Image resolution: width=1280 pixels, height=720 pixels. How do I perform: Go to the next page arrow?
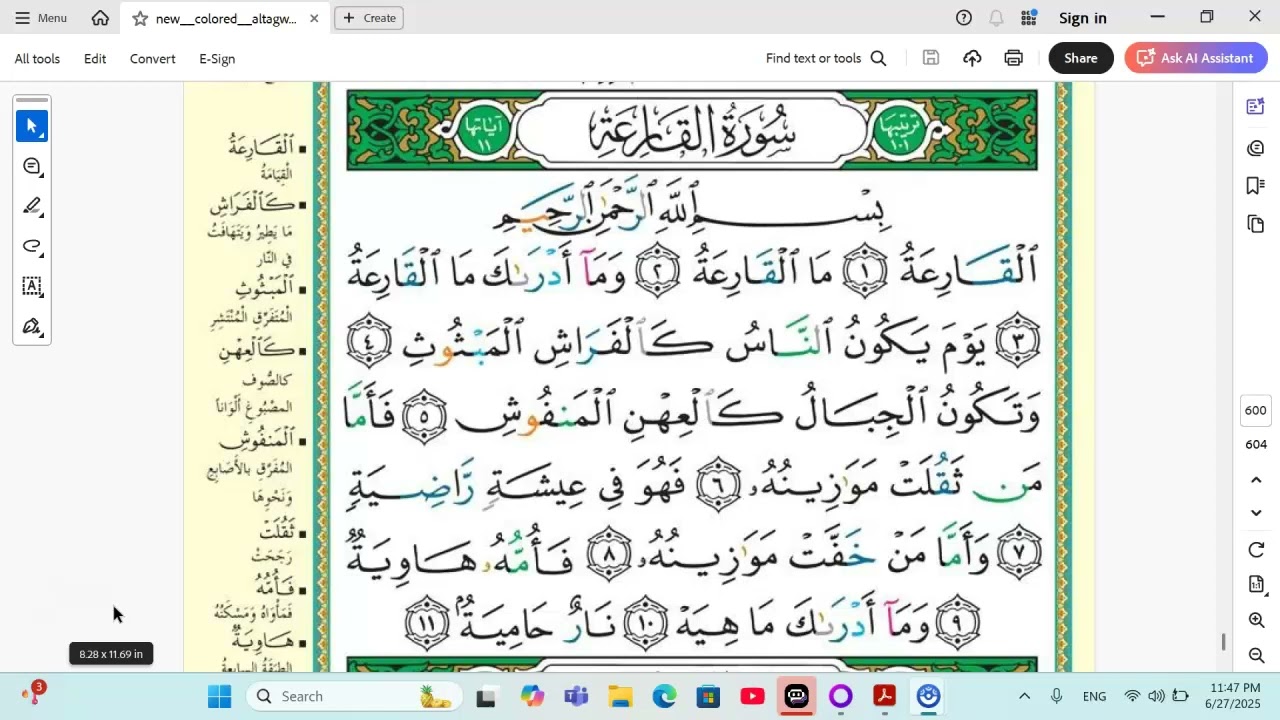pos(1257,513)
